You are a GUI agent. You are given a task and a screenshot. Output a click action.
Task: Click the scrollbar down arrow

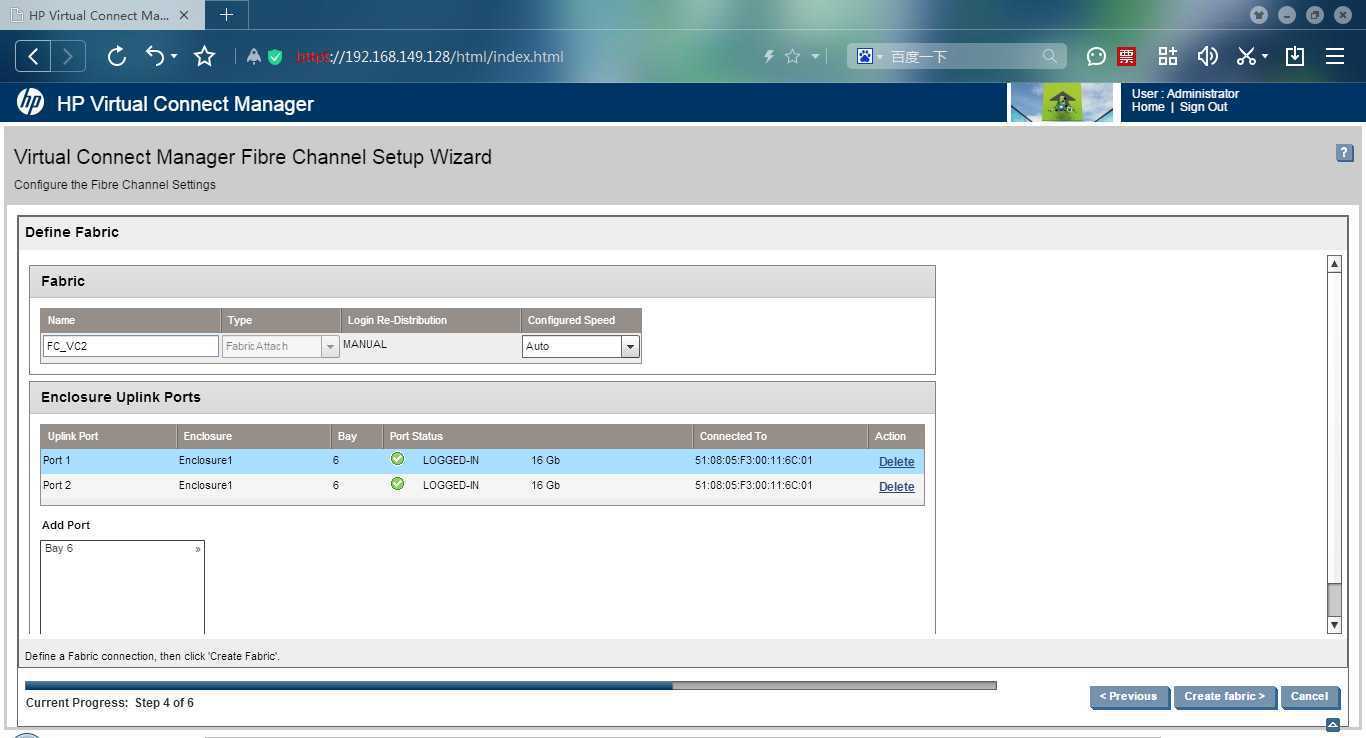click(1334, 625)
